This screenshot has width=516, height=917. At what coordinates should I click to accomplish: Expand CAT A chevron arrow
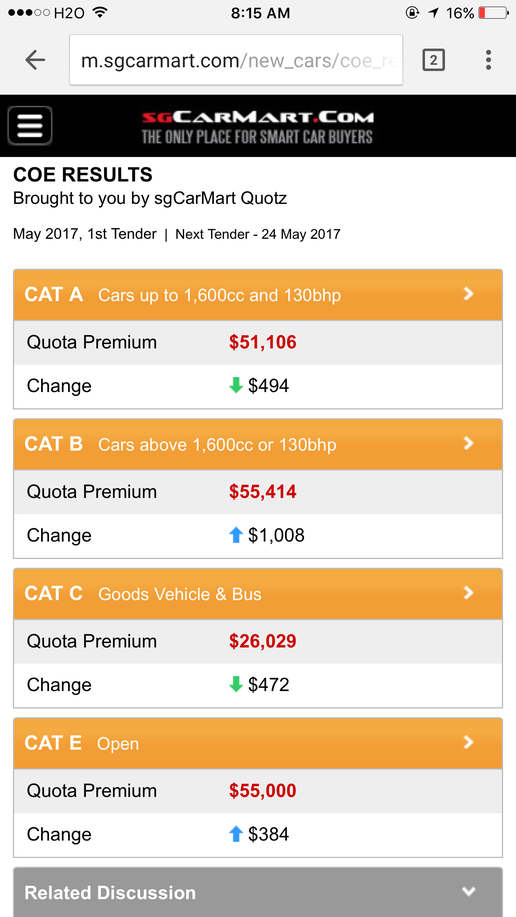click(x=468, y=294)
